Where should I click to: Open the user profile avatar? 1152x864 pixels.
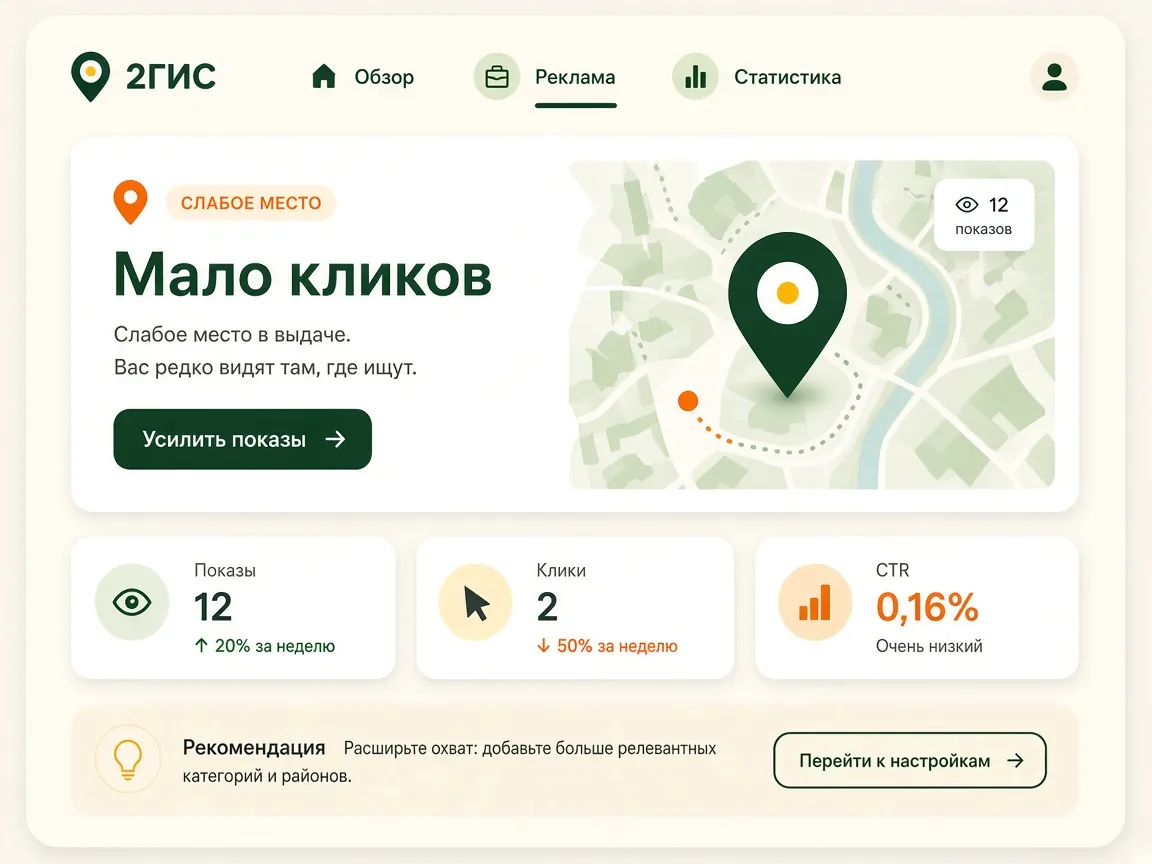1054,76
